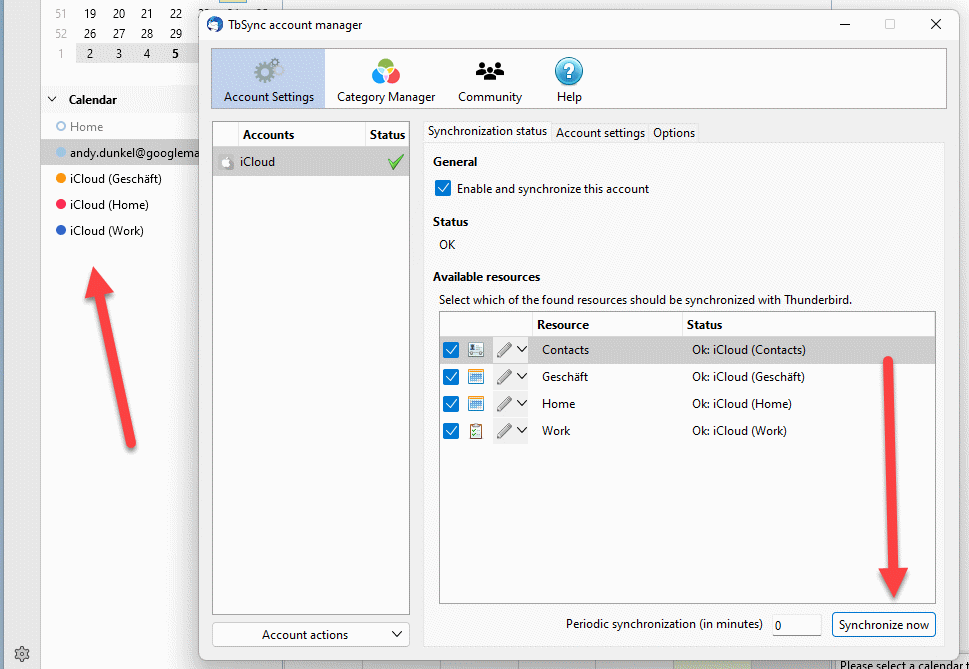Close the TbSync account manager window
Image resolution: width=969 pixels, height=669 pixels.
[936, 25]
